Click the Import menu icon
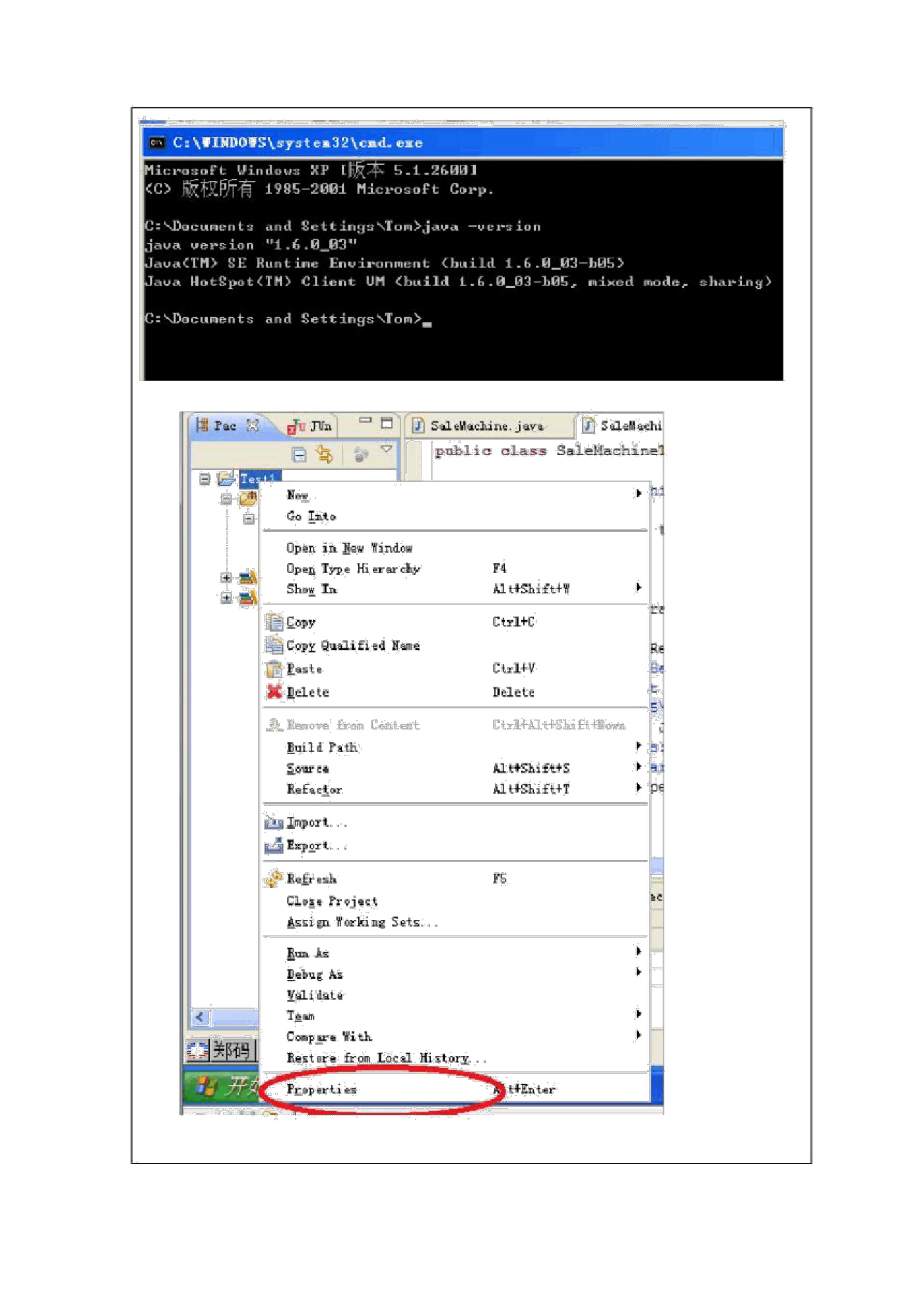The width and height of the screenshot is (924, 1308). click(274, 822)
